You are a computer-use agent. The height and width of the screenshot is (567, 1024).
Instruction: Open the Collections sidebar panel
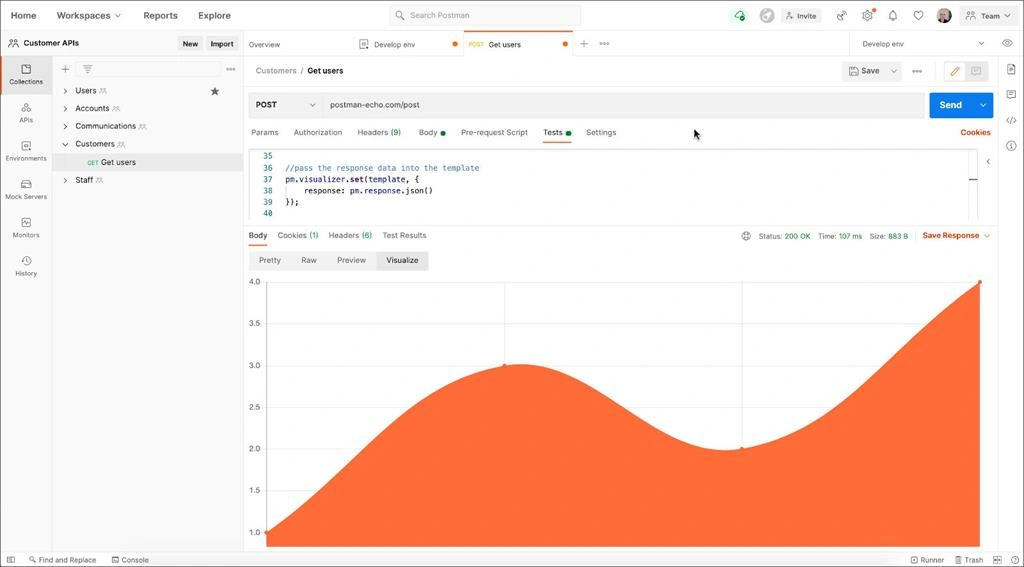[x=26, y=74]
